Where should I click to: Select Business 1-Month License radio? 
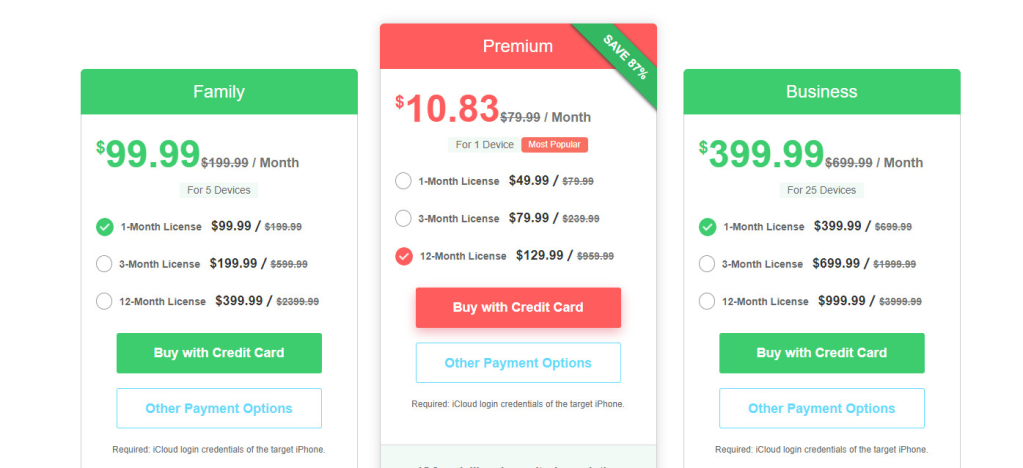click(707, 226)
